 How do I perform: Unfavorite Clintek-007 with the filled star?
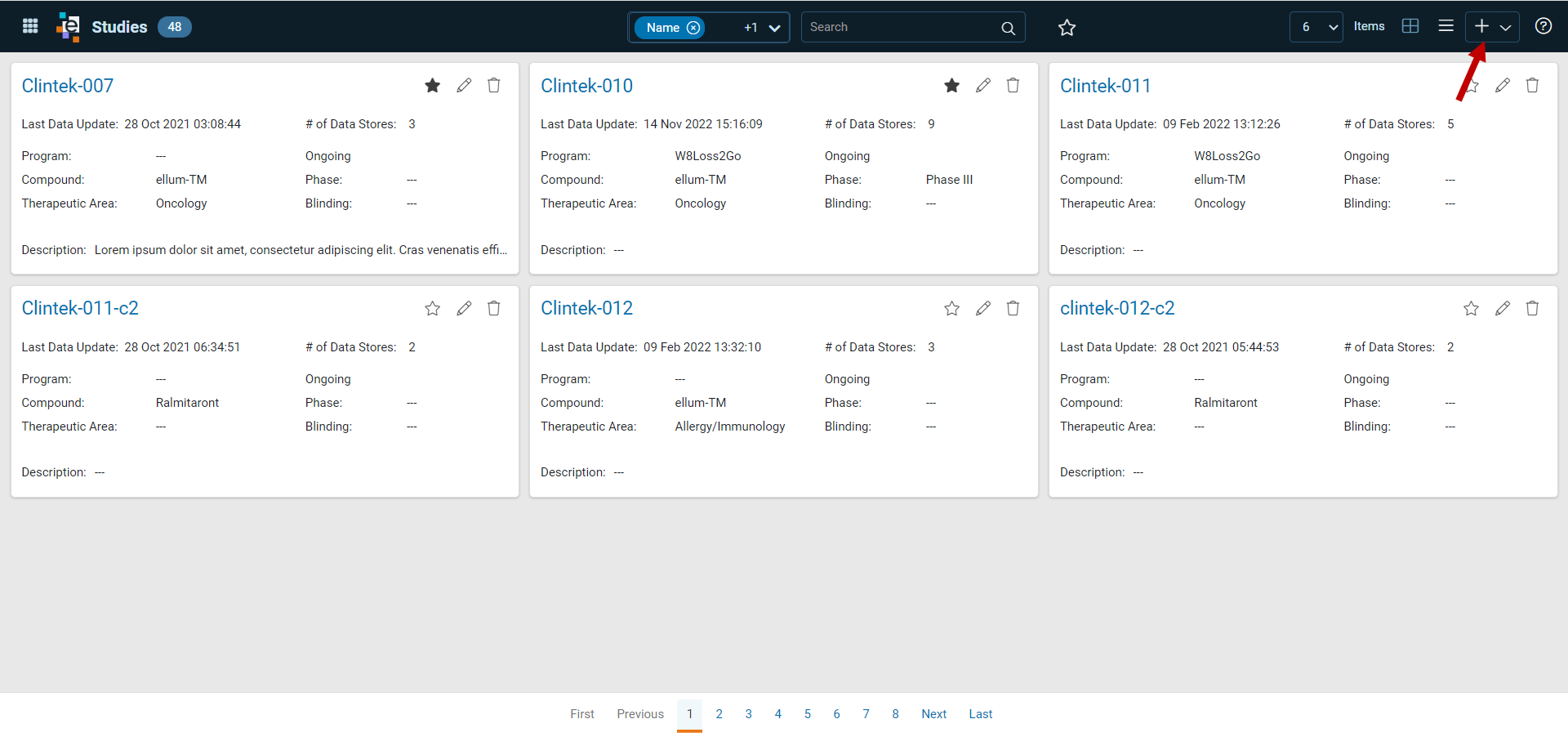433,85
